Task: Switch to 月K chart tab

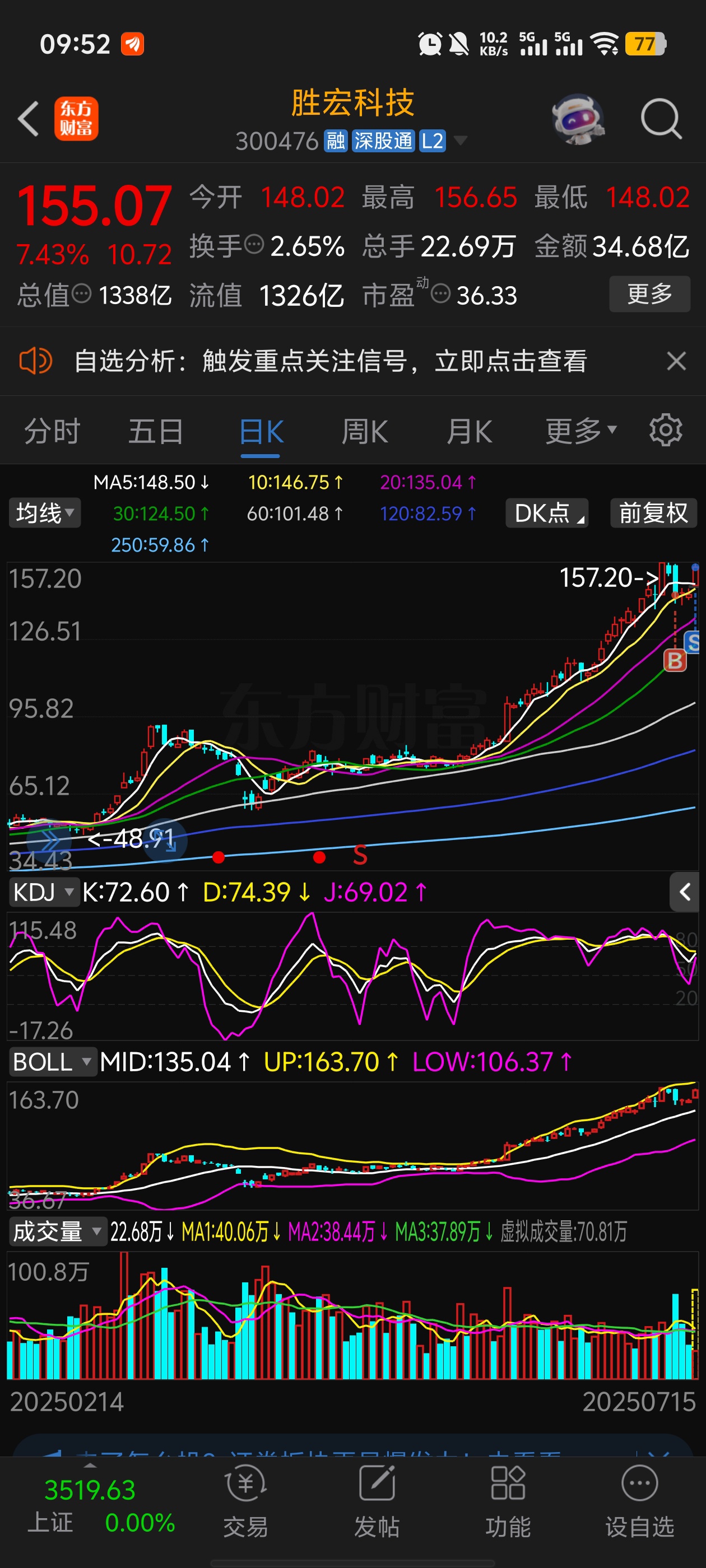Action: (x=469, y=432)
